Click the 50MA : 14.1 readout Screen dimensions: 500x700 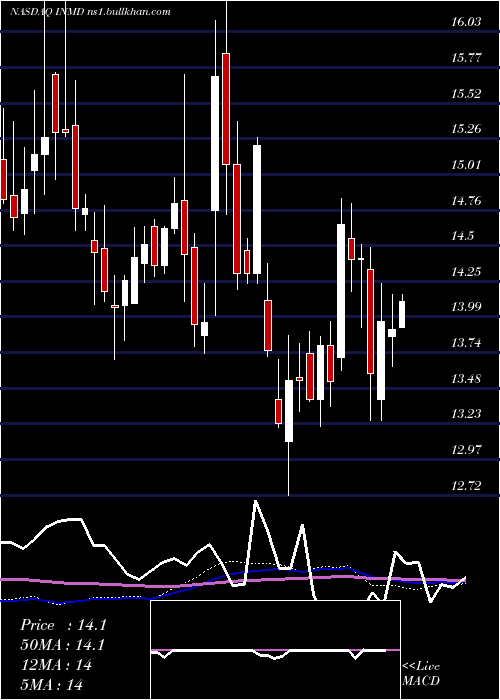point(63,645)
